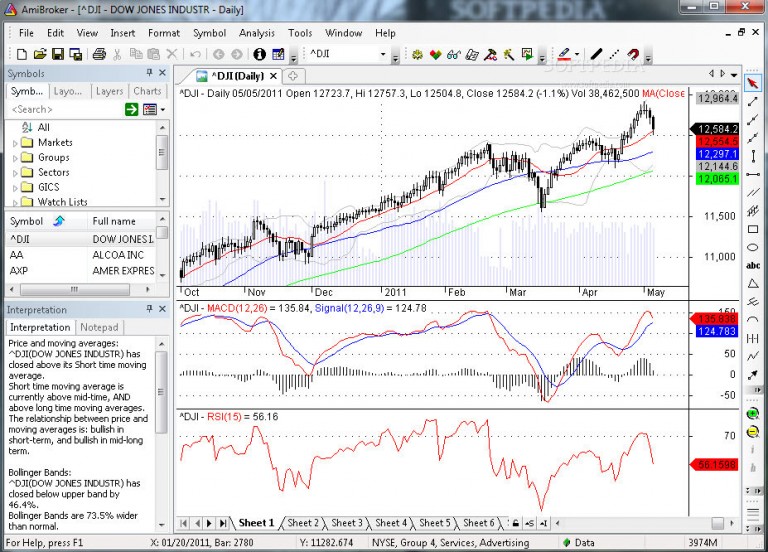Toggle the magnet snap-to-price tool
Viewport: 768px width, 552px height.
(633, 54)
